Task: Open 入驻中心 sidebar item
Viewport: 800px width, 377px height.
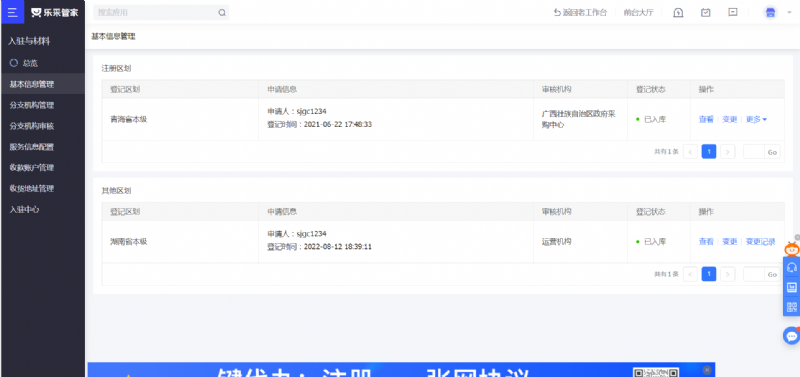Action: (43, 209)
